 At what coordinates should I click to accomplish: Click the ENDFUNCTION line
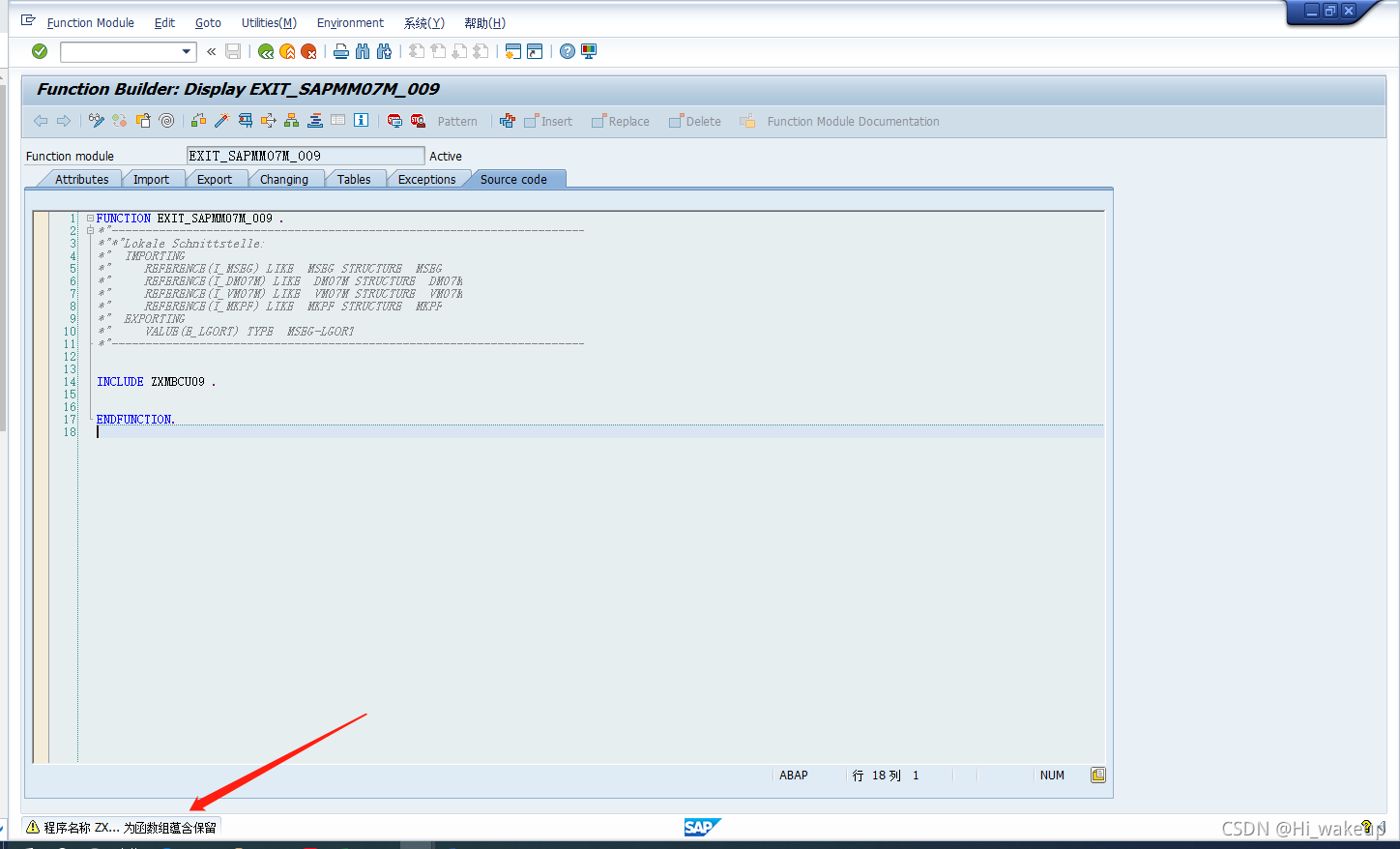tap(135, 420)
